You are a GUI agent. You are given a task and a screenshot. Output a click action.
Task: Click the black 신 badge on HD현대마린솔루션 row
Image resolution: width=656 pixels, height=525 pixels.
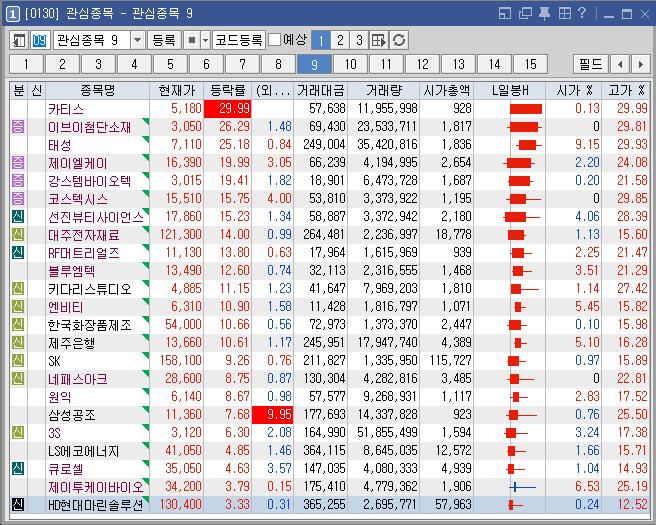pos(18,504)
